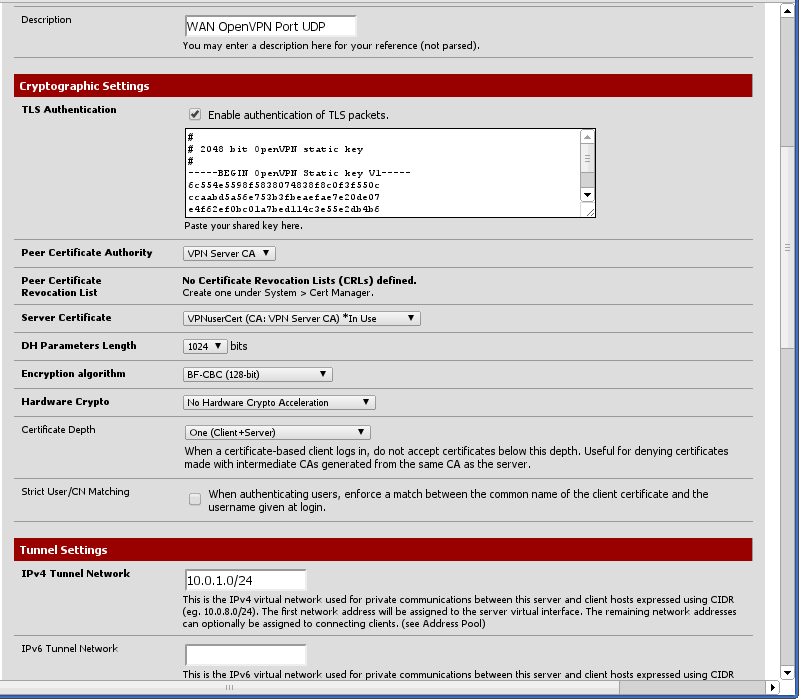The height and width of the screenshot is (699, 799).
Task: Click TLS key textarea scroll up arrow
Action: (x=588, y=137)
